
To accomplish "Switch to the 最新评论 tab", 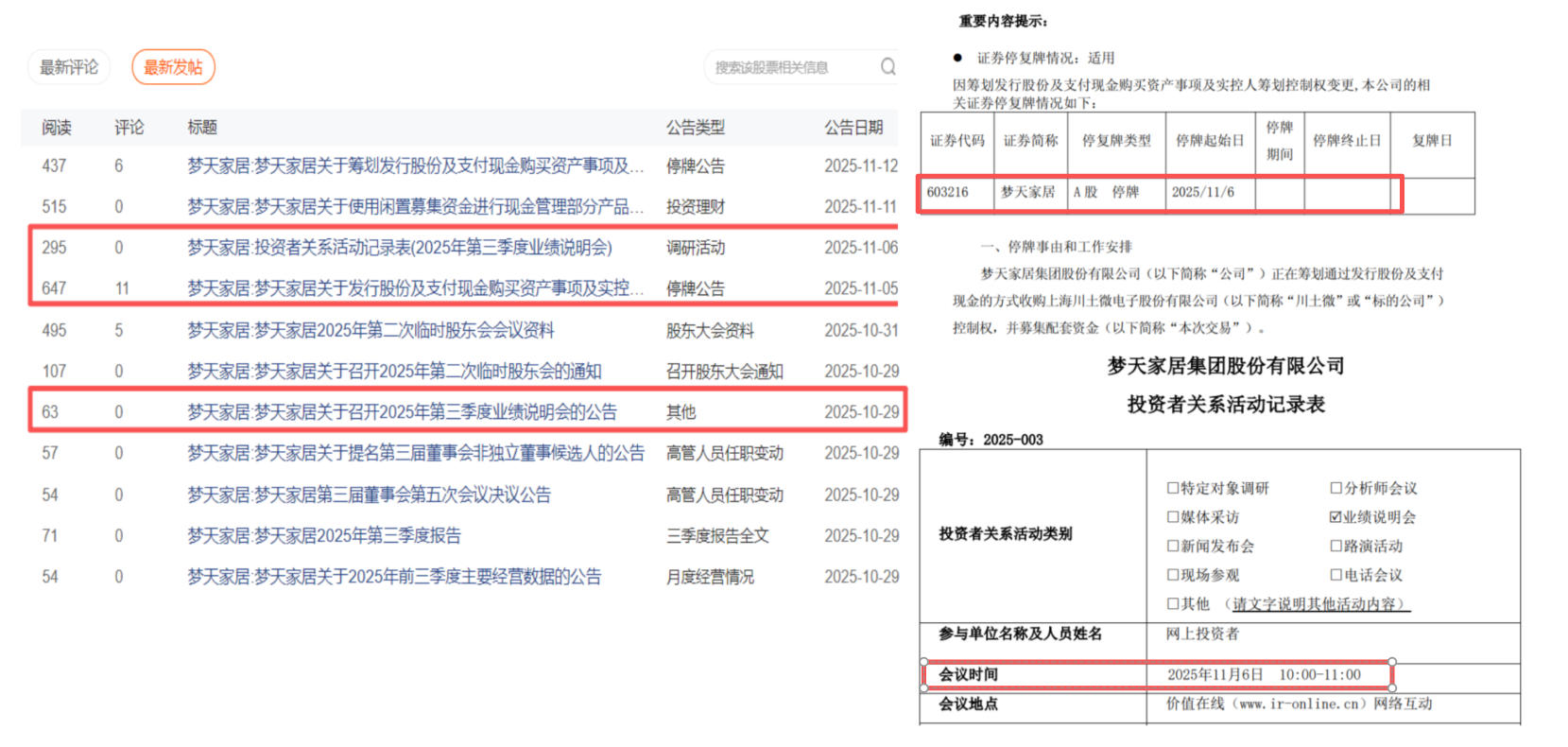I will [69, 67].
